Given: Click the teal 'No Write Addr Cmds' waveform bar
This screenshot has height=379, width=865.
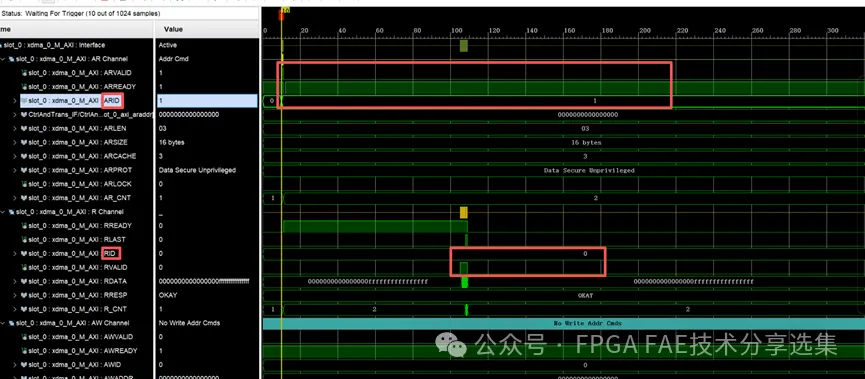Looking at the screenshot, I should [x=564, y=323].
